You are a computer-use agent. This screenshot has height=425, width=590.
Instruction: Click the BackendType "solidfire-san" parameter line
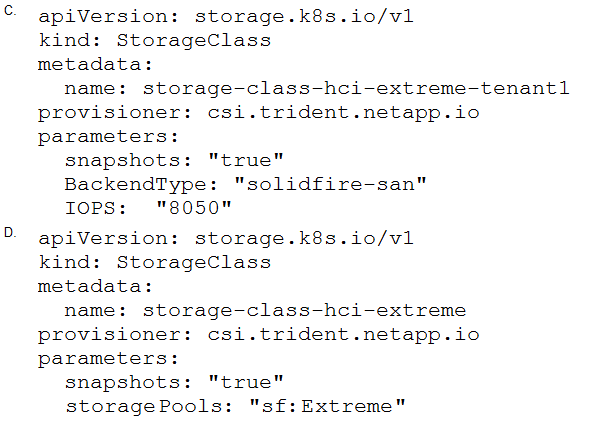245,185
